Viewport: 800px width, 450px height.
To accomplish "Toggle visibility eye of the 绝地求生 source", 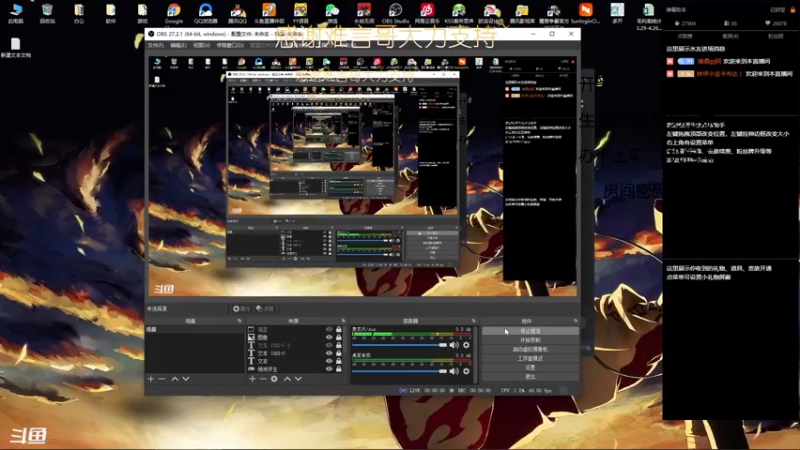I will click(x=329, y=369).
